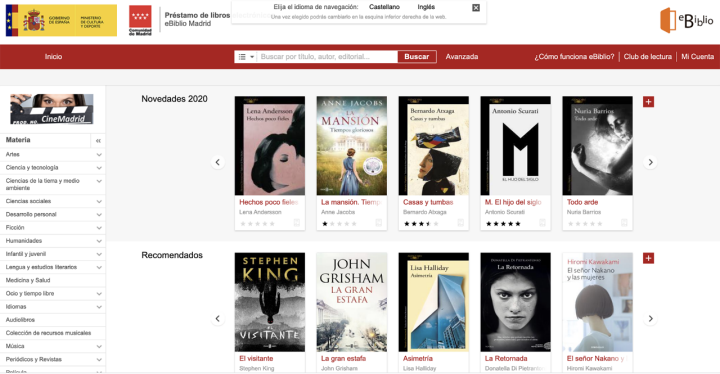720x374 pixels.
Task: Open the El visitante Stephen King cover
Action: coord(270,302)
